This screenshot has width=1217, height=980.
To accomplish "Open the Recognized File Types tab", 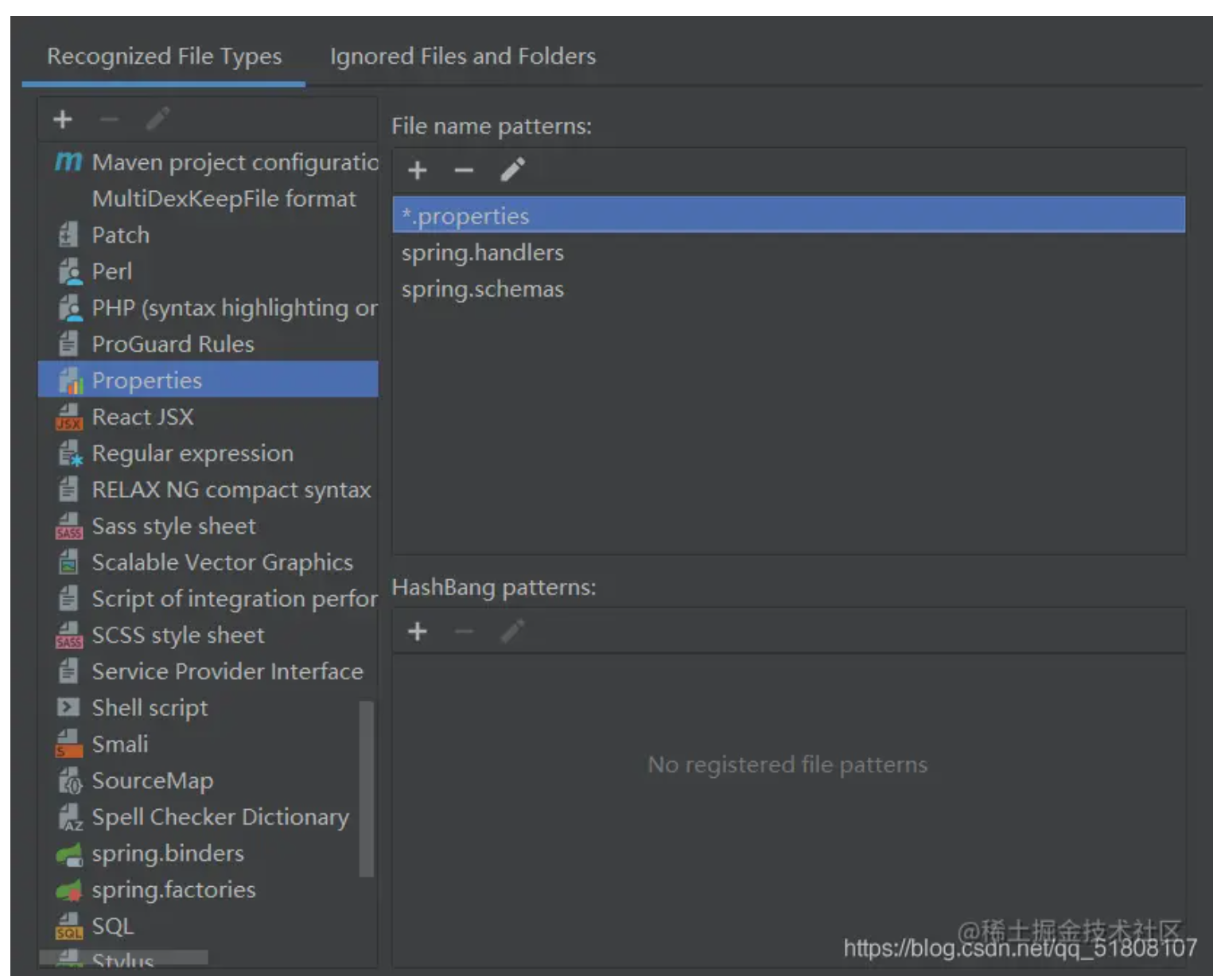I will point(164,56).
